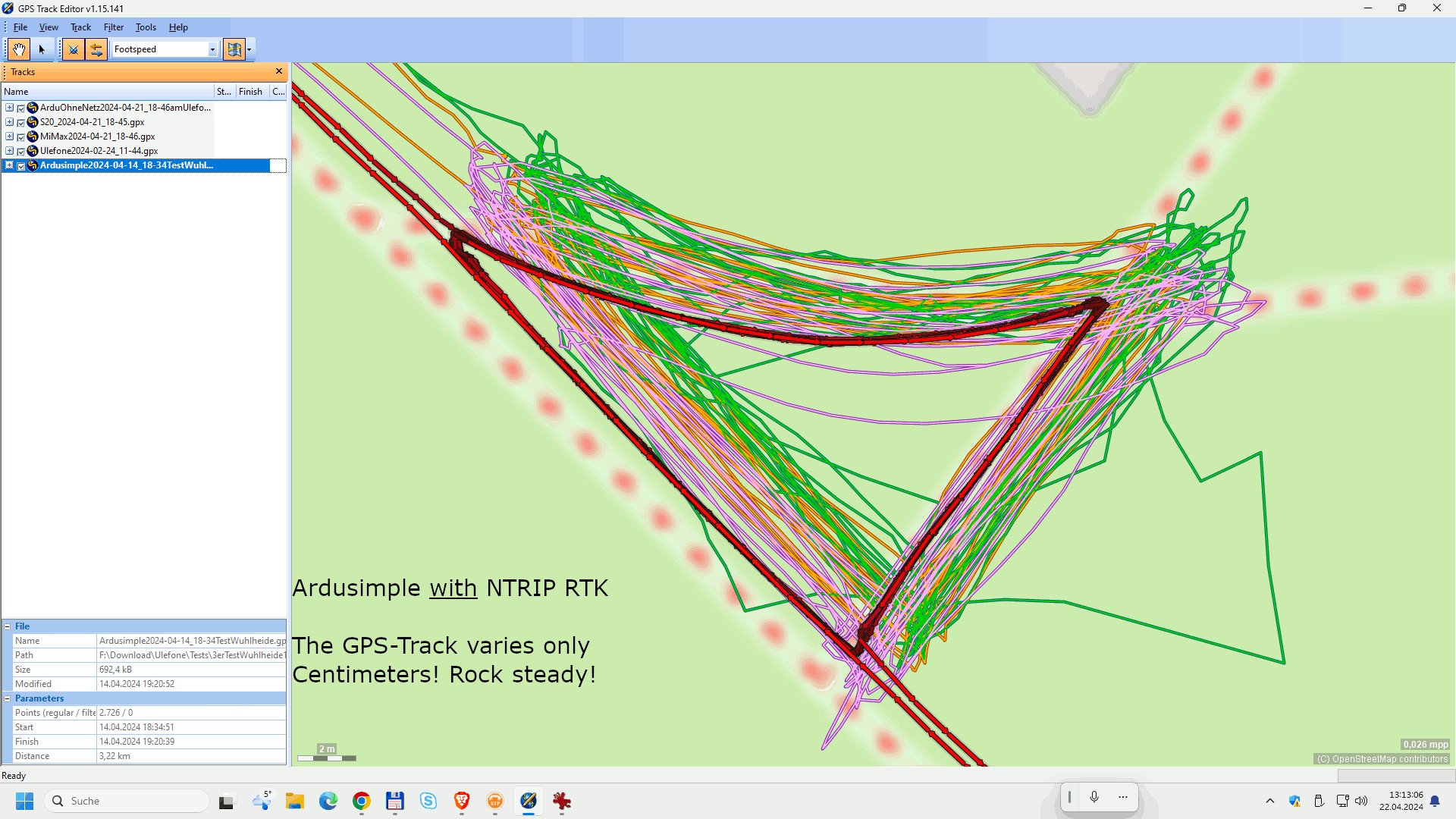Close the Tracks panel

279,71
